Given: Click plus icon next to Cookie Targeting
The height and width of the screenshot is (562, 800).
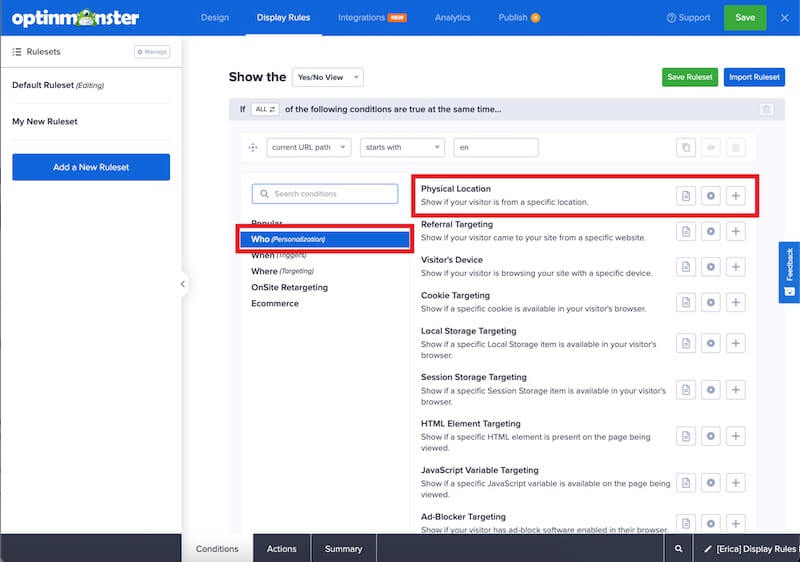Looking at the screenshot, I should [736, 303].
